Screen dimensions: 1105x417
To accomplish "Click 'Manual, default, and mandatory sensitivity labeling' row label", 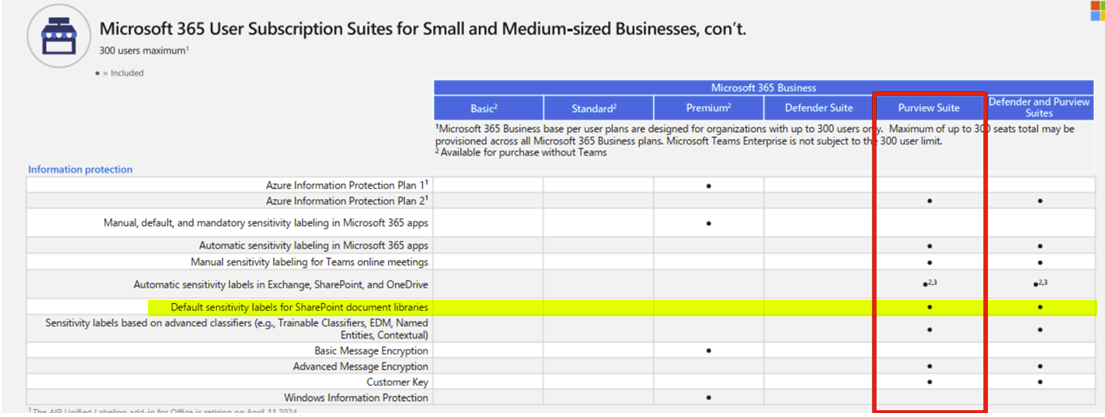I will click(266, 223).
